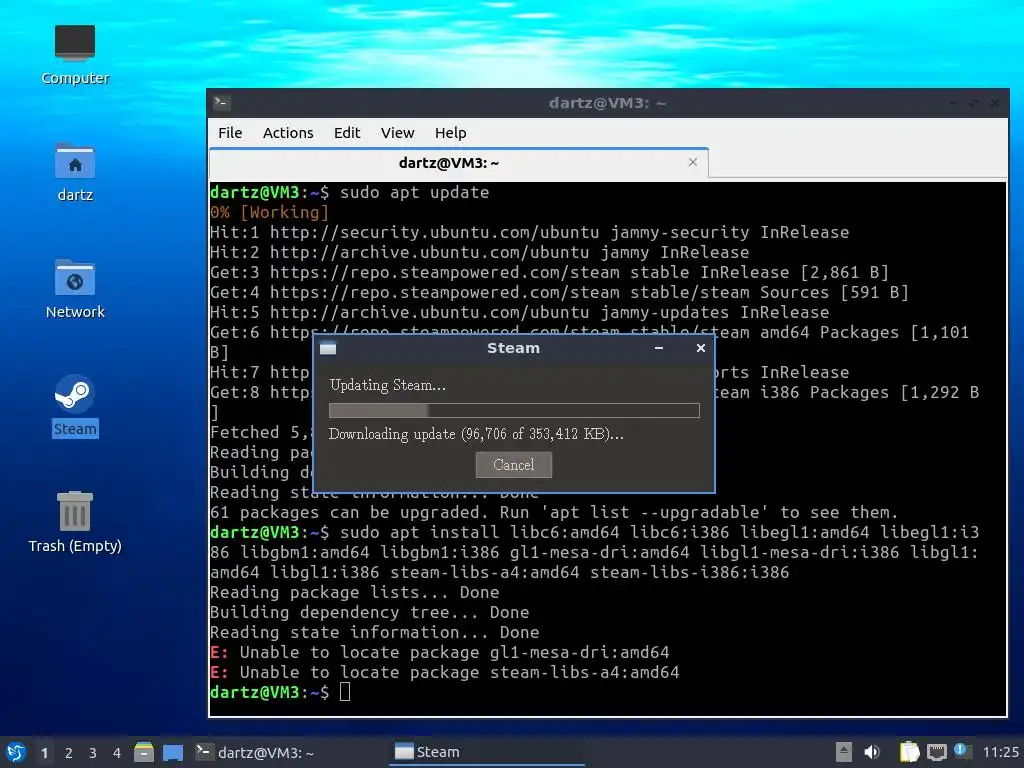Switch to workspace 4
Image resolution: width=1024 pixels, height=768 pixels.
coord(117,753)
